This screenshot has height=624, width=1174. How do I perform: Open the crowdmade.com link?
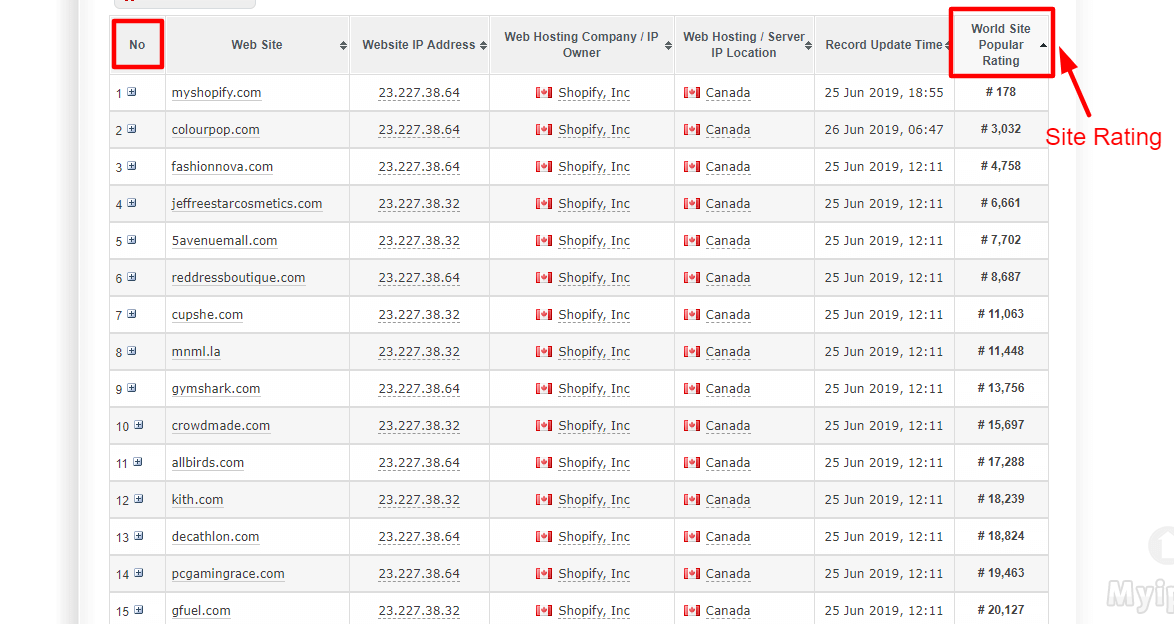pyautogui.click(x=221, y=425)
